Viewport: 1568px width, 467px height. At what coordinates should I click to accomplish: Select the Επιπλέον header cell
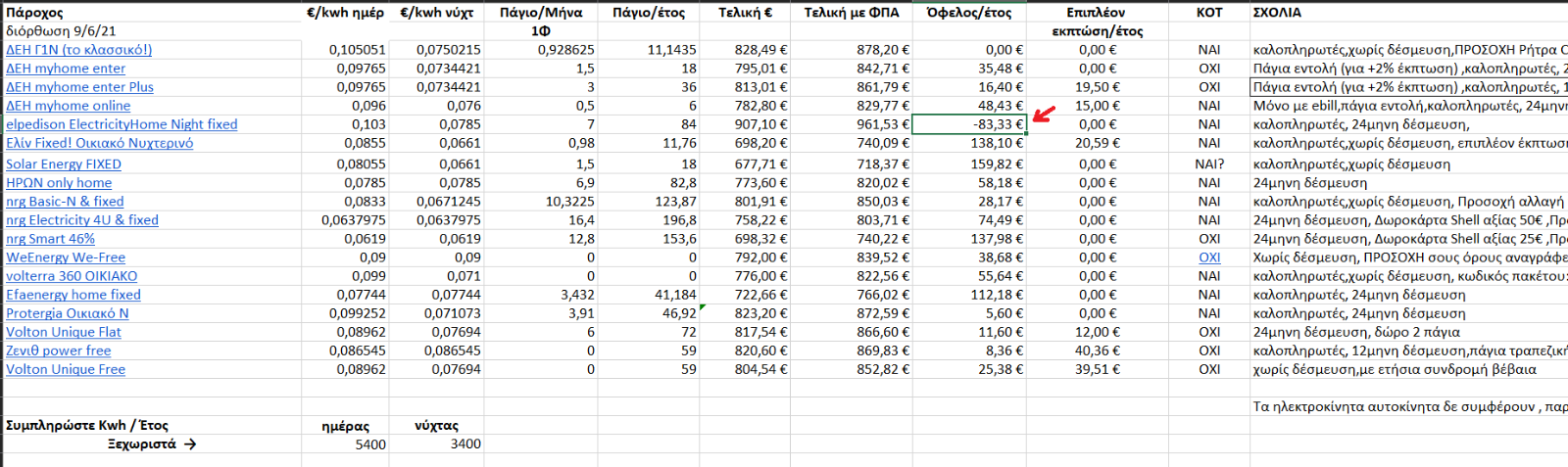pyautogui.click(x=1097, y=13)
